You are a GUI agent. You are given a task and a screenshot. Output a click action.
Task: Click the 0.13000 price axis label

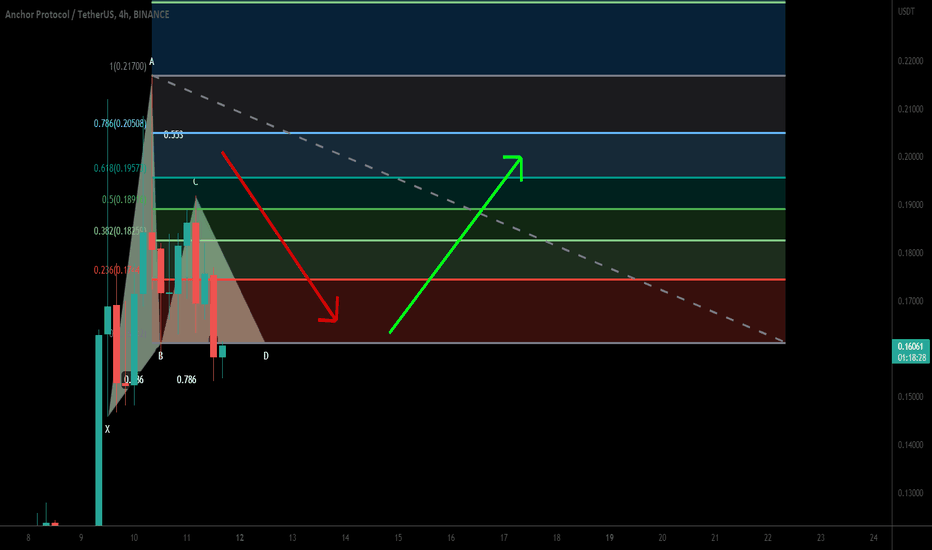[x=911, y=493]
